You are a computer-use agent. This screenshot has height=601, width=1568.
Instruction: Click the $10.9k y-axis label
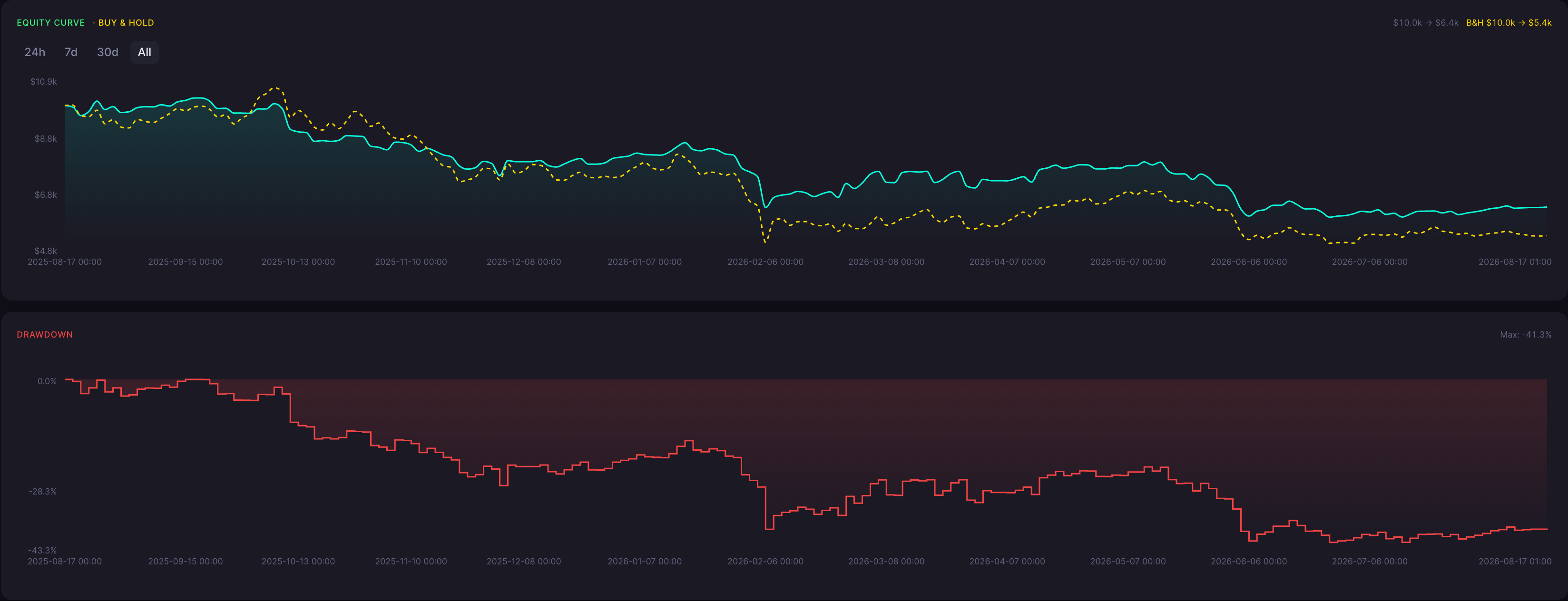click(x=44, y=81)
